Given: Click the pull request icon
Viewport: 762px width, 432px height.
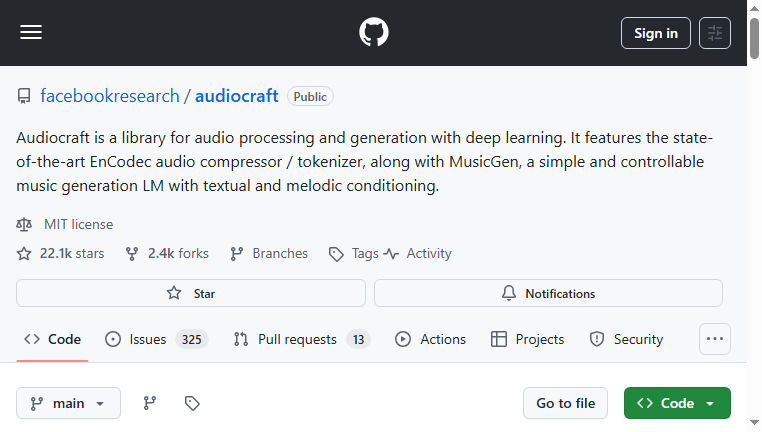Looking at the screenshot, I should point(241,339).
